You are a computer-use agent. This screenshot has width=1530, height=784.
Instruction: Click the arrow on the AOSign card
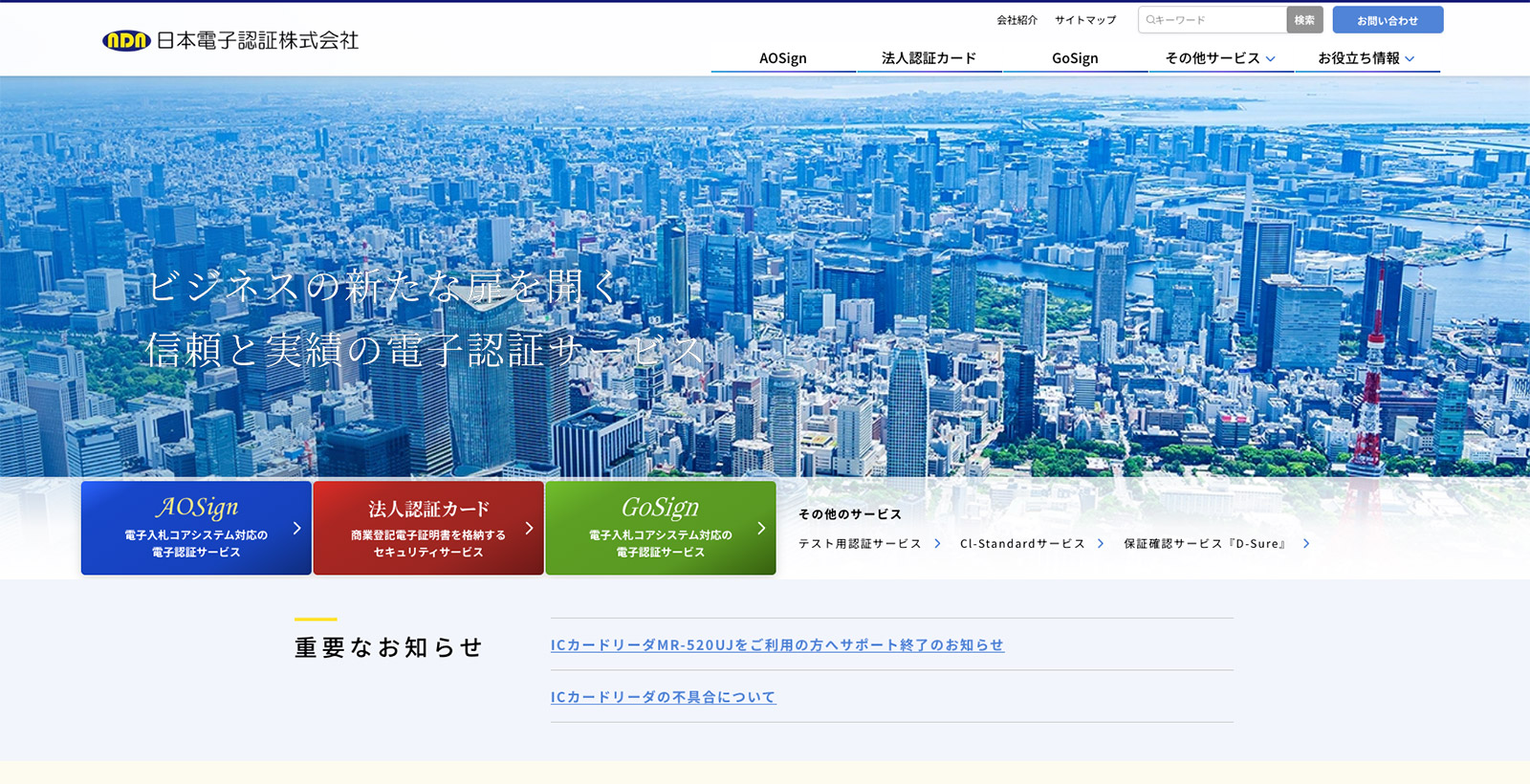tap(296, 528)
